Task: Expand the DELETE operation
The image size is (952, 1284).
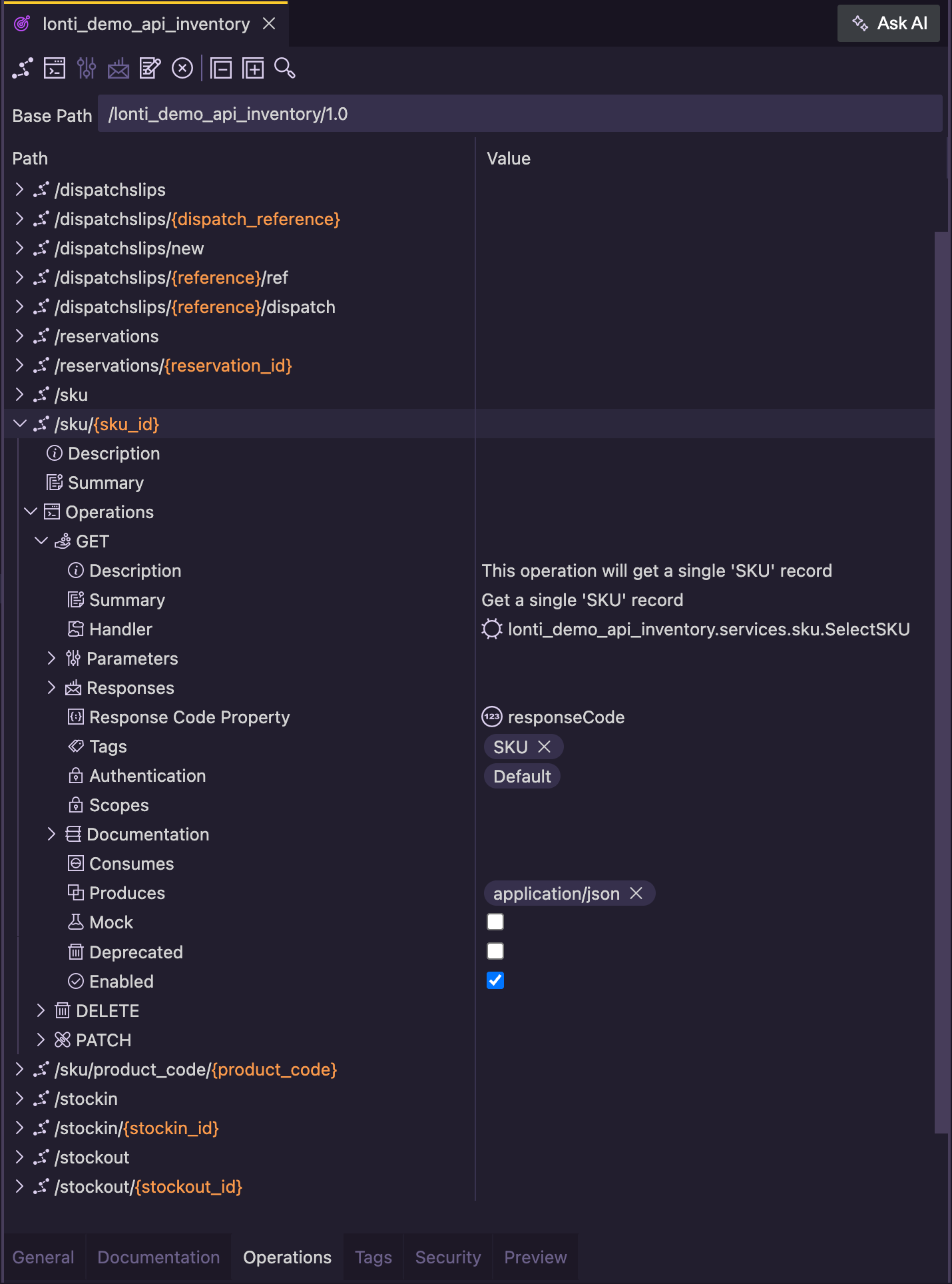Action: click(x=41, y=1011)
